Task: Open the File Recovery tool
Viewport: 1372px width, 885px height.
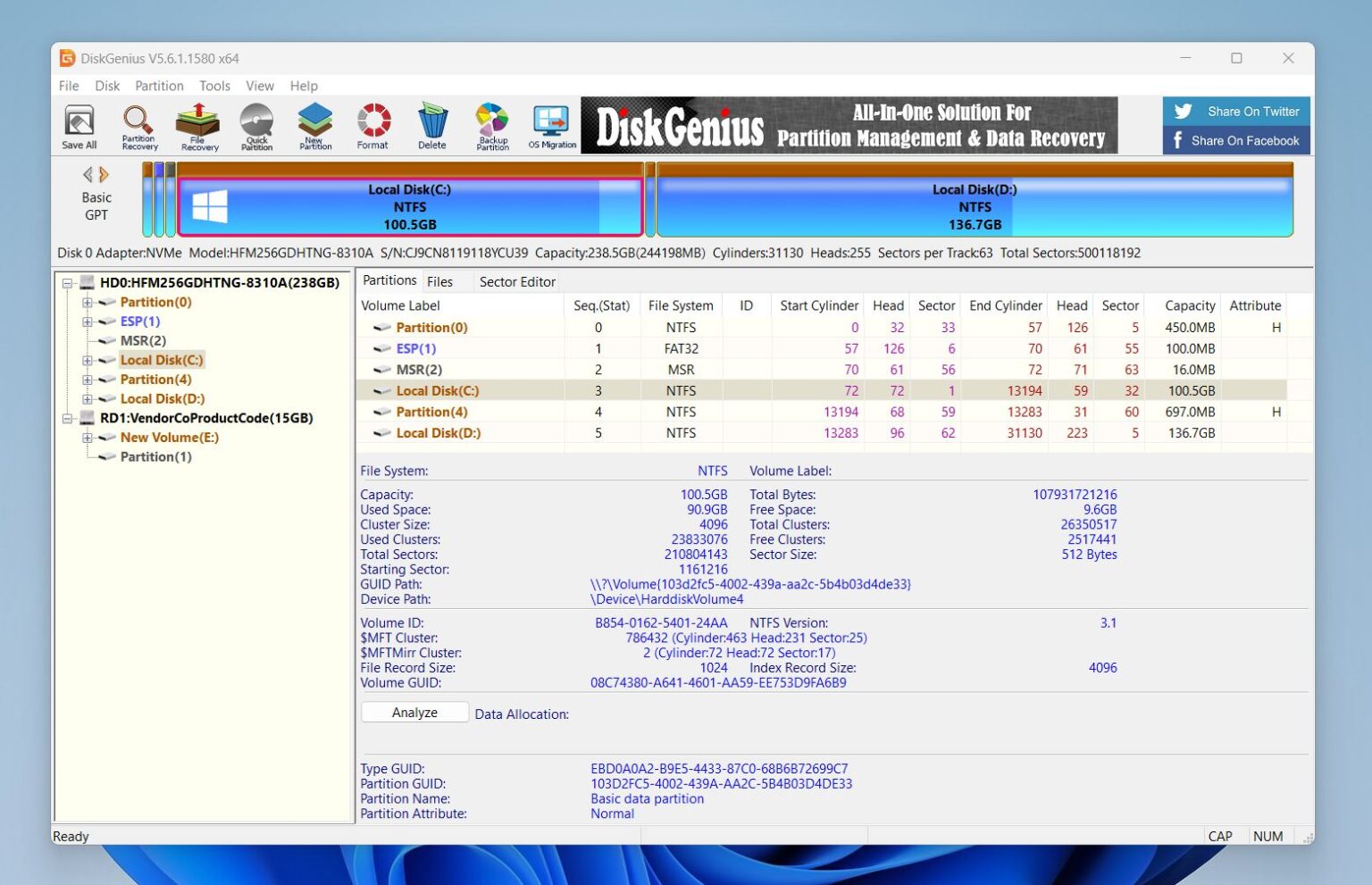Action: coord(197,125)
